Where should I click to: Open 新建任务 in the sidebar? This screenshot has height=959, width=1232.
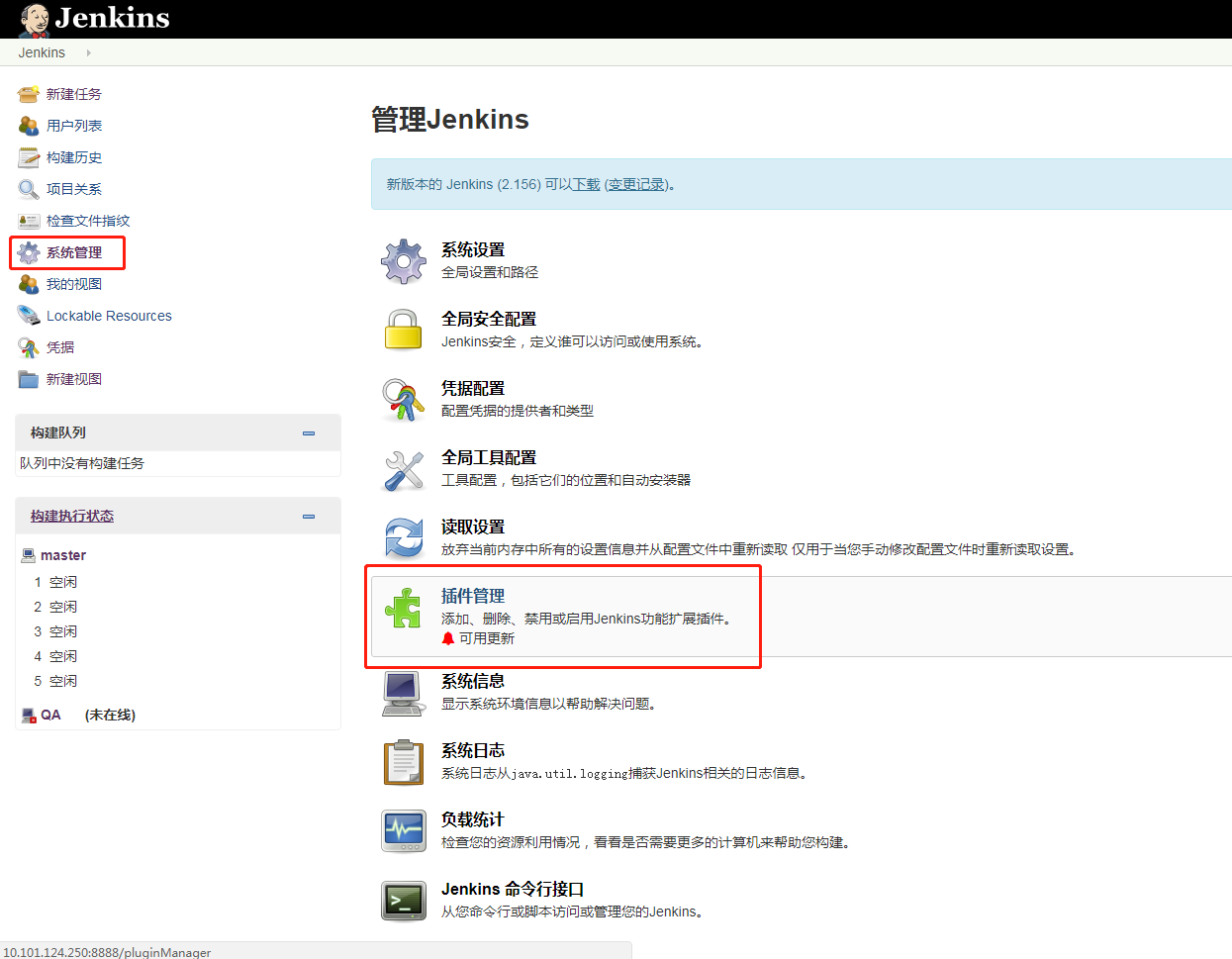(x=74, y=94)
